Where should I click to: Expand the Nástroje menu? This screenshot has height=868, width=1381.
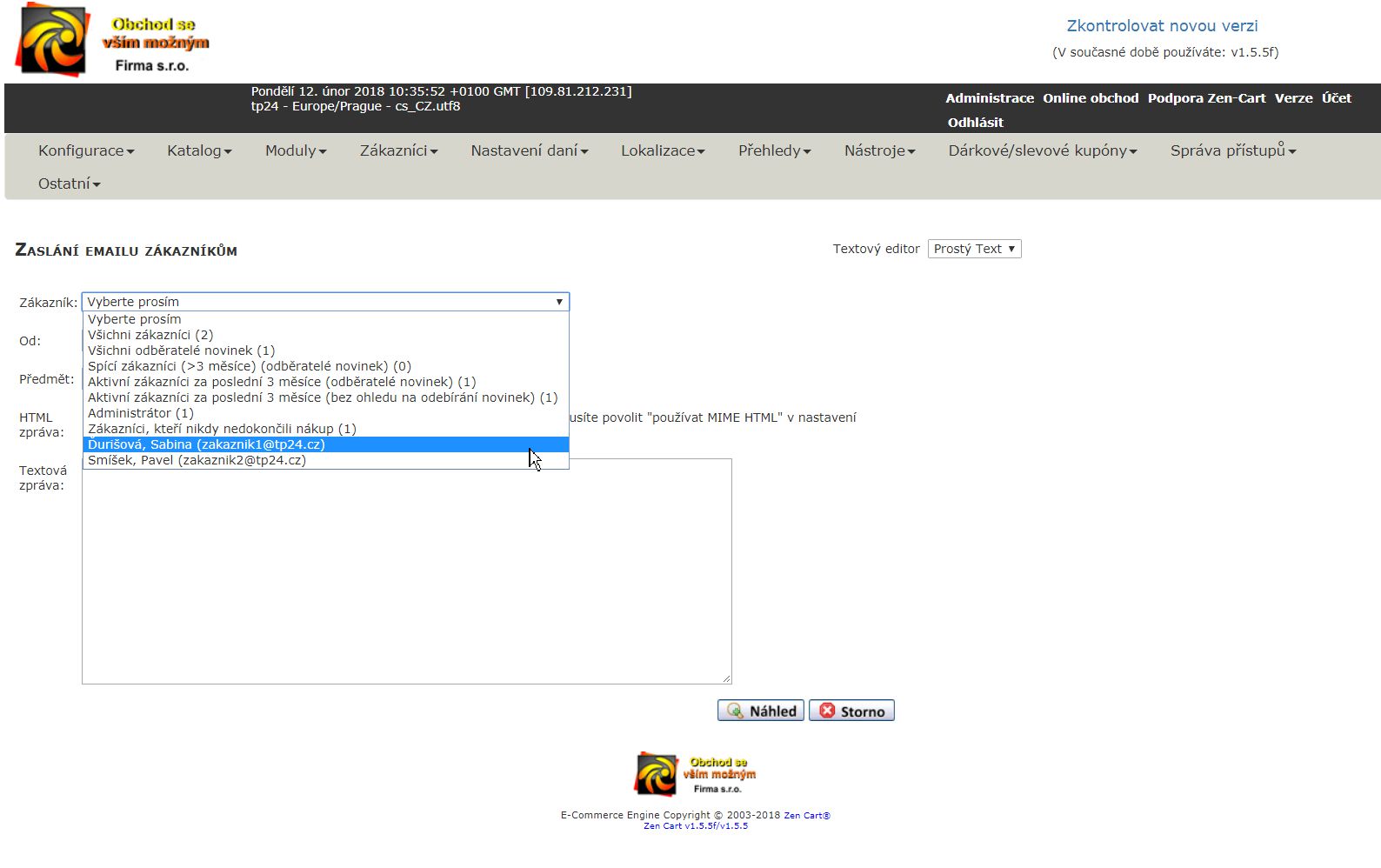[879, 150]
